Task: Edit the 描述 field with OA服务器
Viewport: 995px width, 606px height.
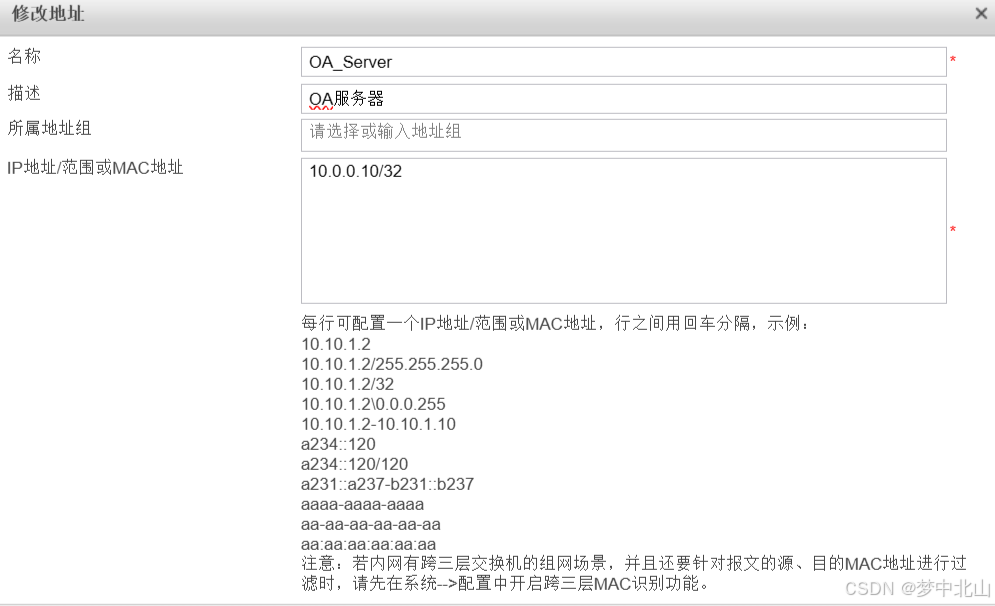Action: coord(624,99)
